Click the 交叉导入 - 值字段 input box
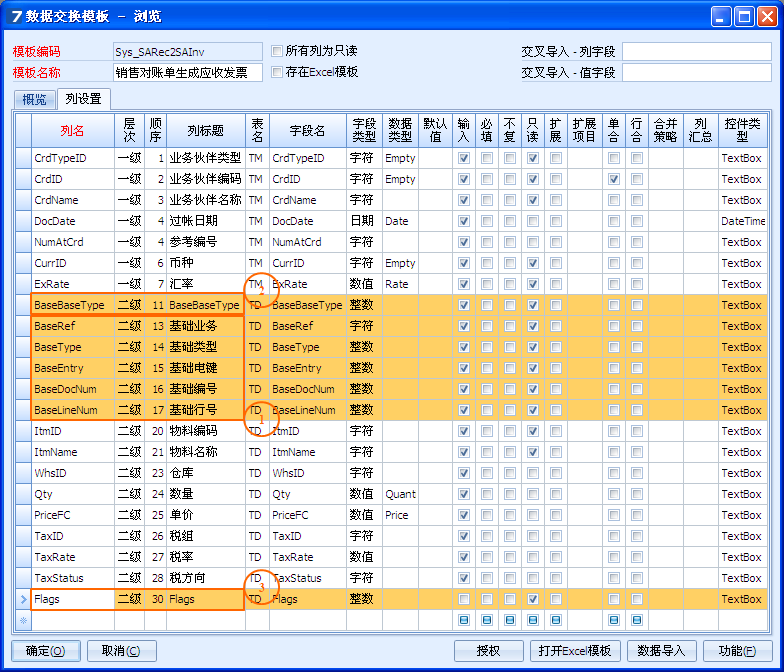784x672 pixels. [x=696, y=72]
